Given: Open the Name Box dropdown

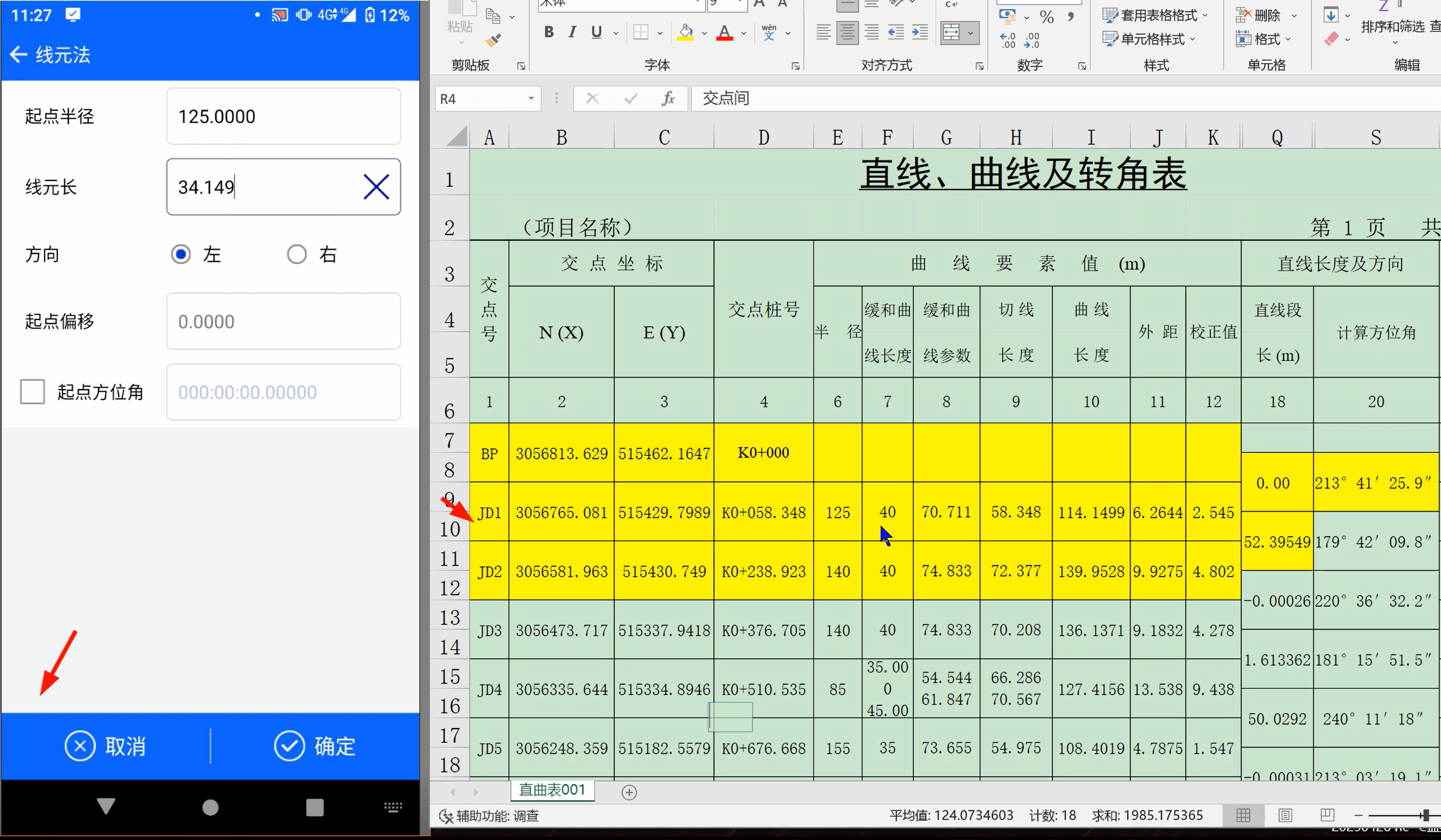Looking at the screenshot, I should coord(531,99).
